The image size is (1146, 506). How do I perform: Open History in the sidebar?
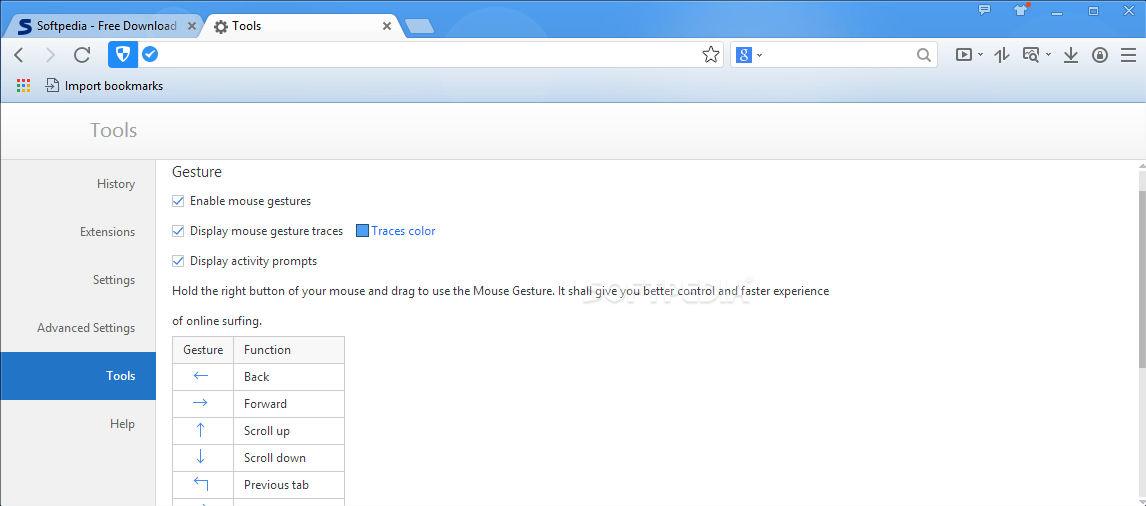tap(78, 184)
